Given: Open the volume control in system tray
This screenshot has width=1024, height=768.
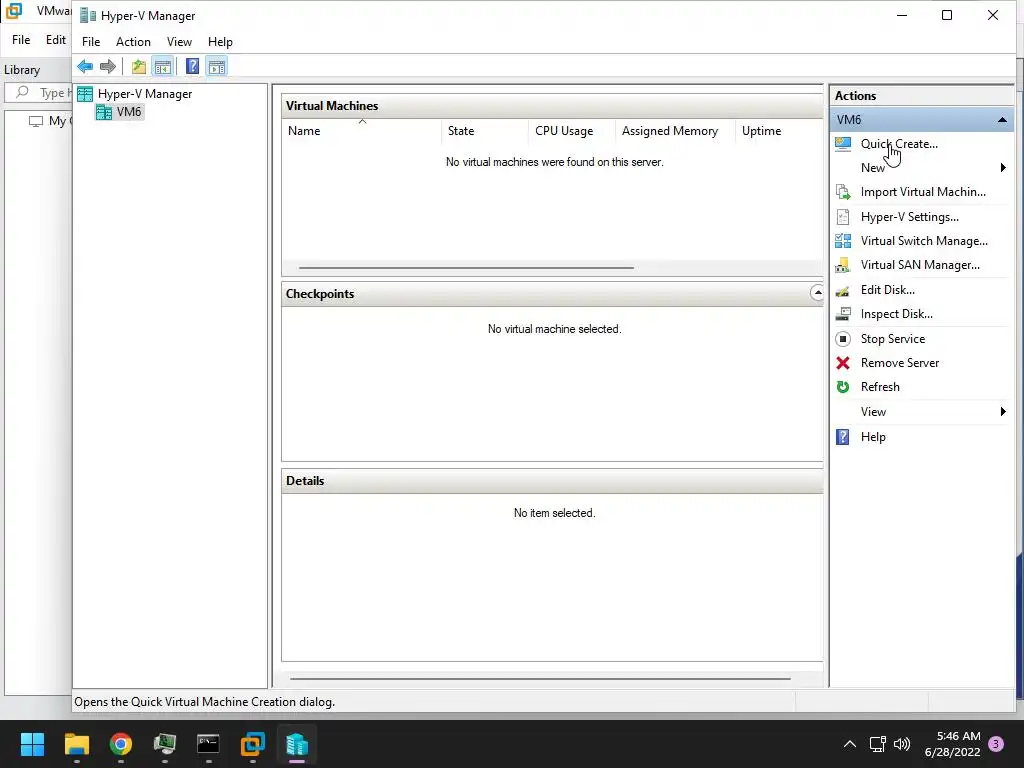Looking at the screenshot, I should [x=902, y=744].
